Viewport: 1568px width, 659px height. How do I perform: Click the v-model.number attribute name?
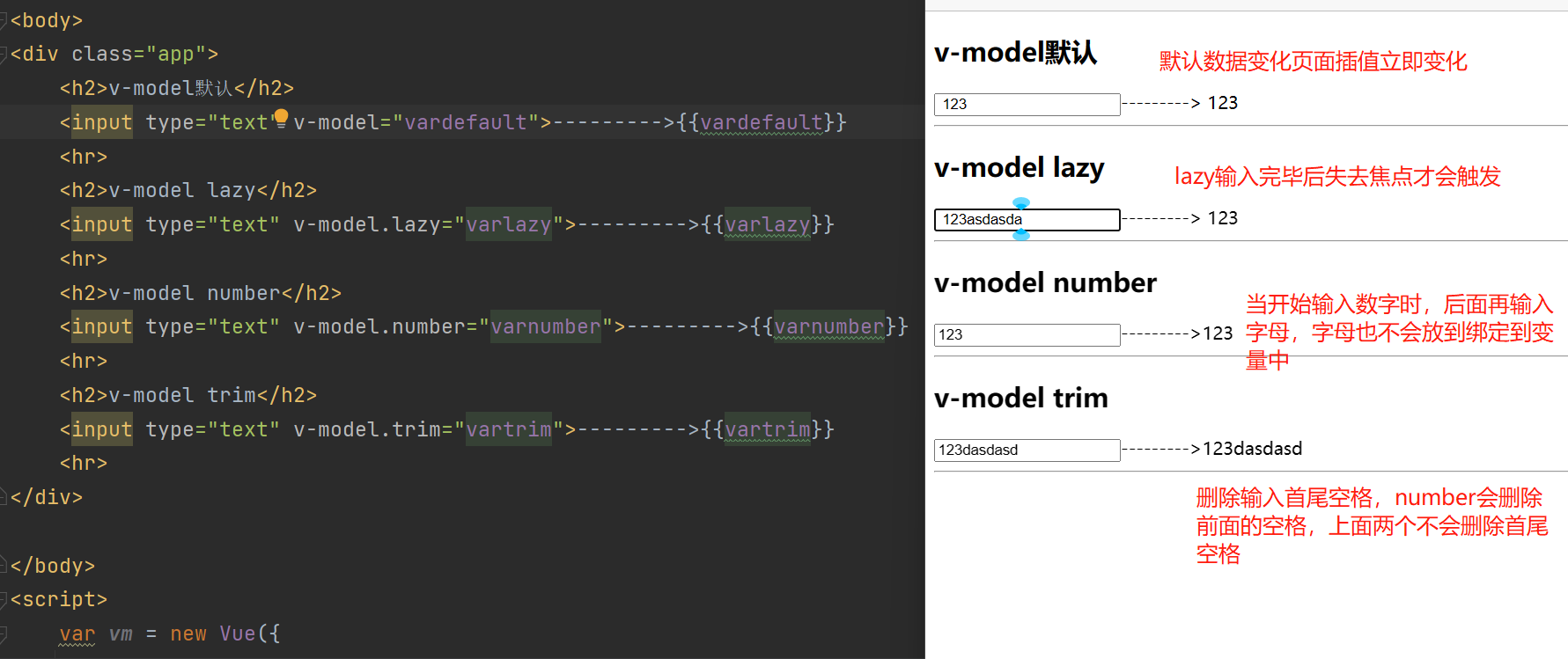tap(379, 327)
